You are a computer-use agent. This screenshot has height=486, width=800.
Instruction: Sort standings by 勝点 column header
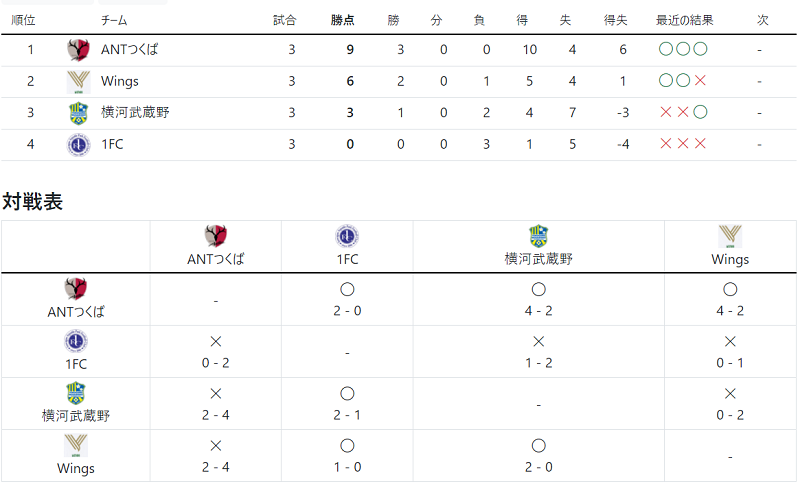pyautogui.click(x=342, y=20)
